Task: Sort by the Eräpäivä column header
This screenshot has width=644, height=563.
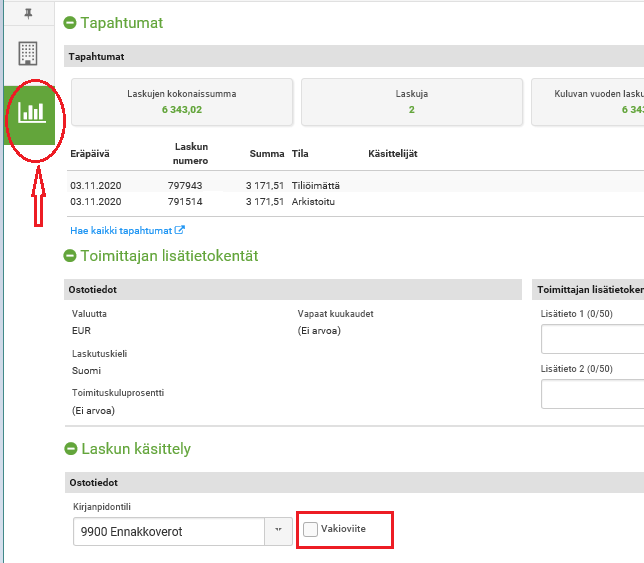Action: (x=88, y=153)
